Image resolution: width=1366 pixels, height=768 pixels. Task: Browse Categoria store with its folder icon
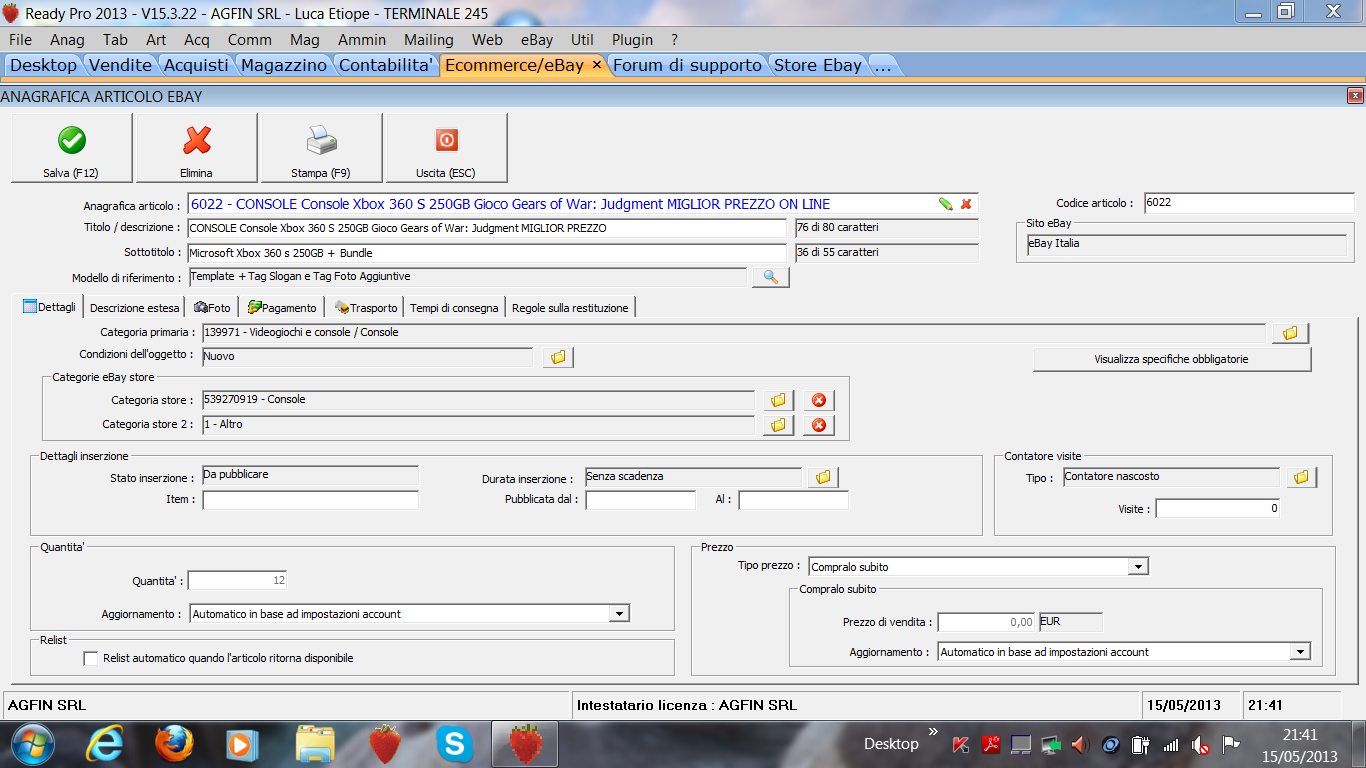click(778, 400)
